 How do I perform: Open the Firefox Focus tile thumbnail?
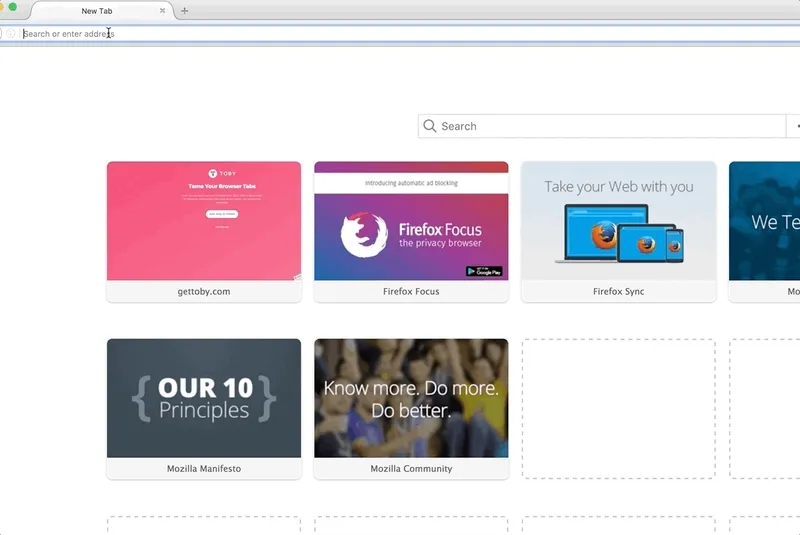(411, 221)
